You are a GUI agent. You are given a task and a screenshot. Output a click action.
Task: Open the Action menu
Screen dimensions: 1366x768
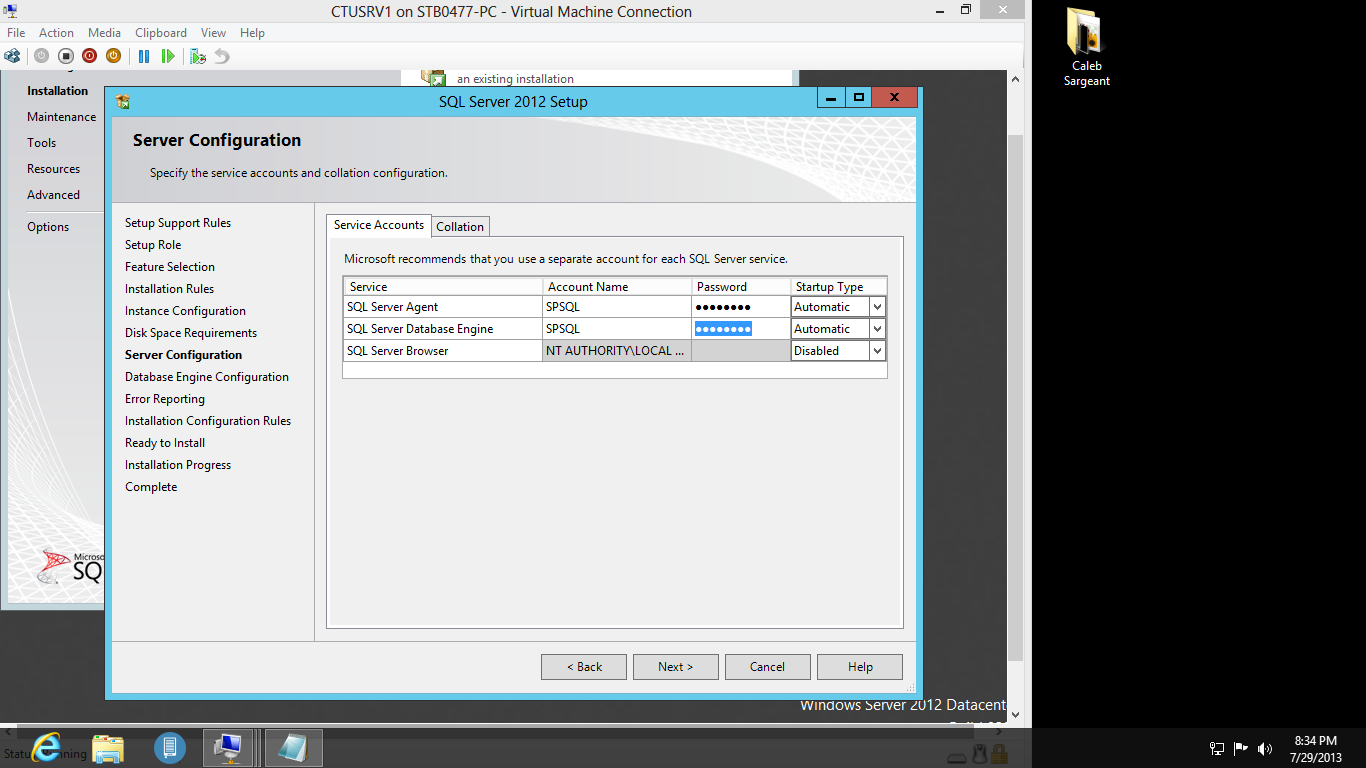pyautogui.click(x=57, y=33)
